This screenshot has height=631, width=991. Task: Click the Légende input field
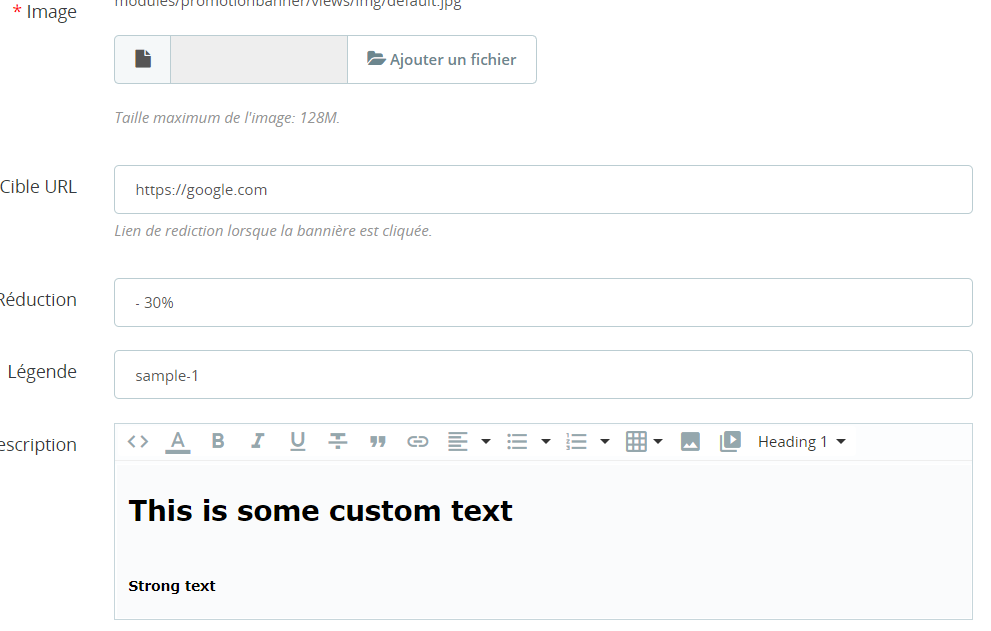click(x=543, y=374)
